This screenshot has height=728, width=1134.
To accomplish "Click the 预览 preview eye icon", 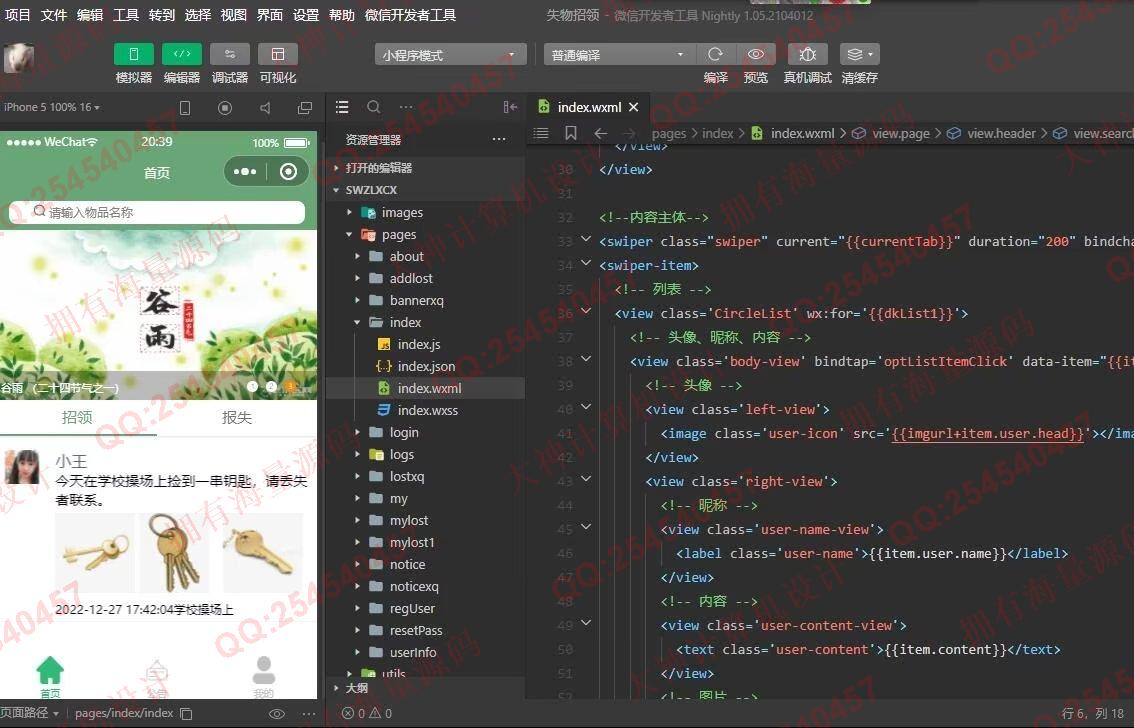I will coord(756,54).
